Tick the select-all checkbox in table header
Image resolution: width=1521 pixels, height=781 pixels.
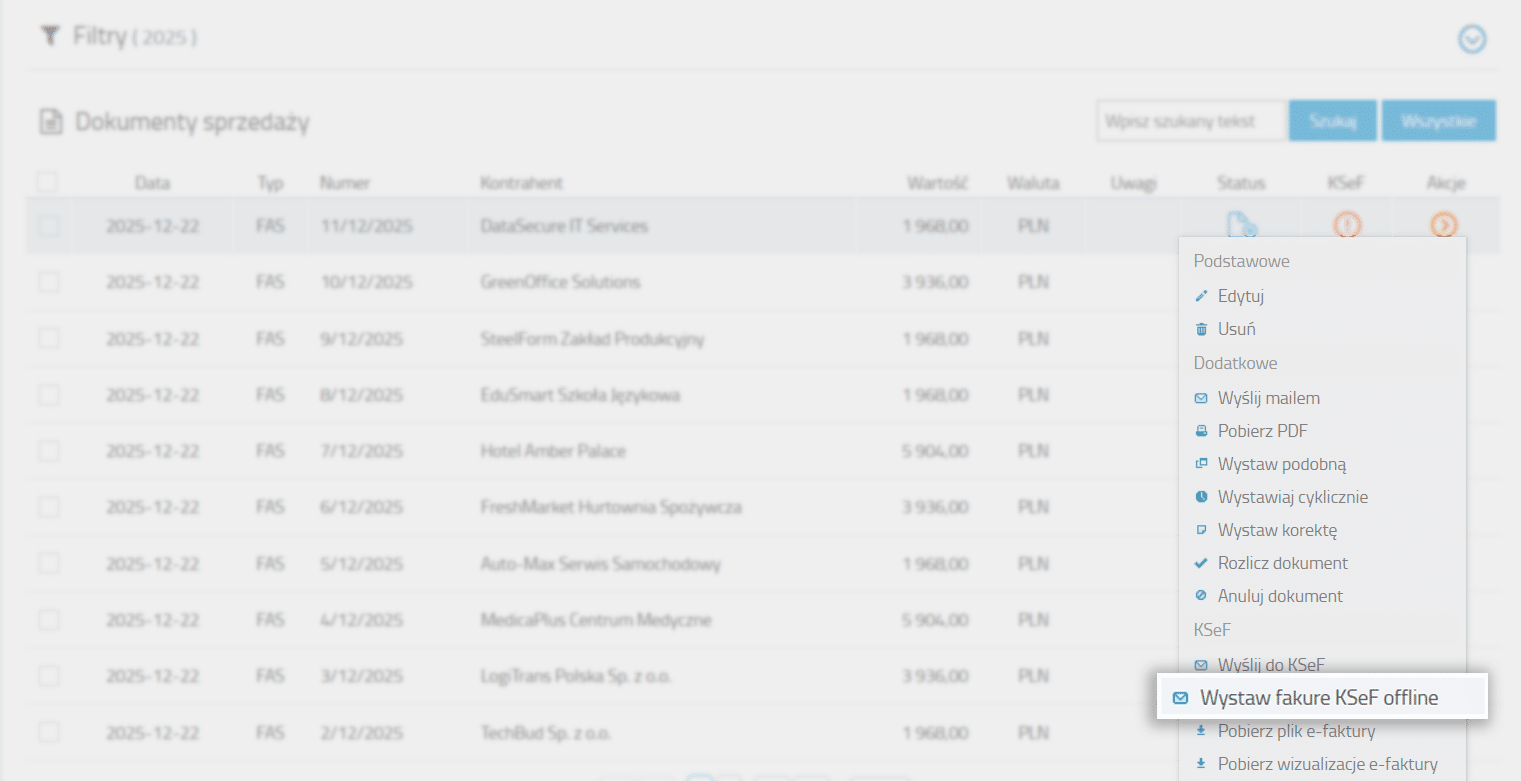tap(47, 182)
